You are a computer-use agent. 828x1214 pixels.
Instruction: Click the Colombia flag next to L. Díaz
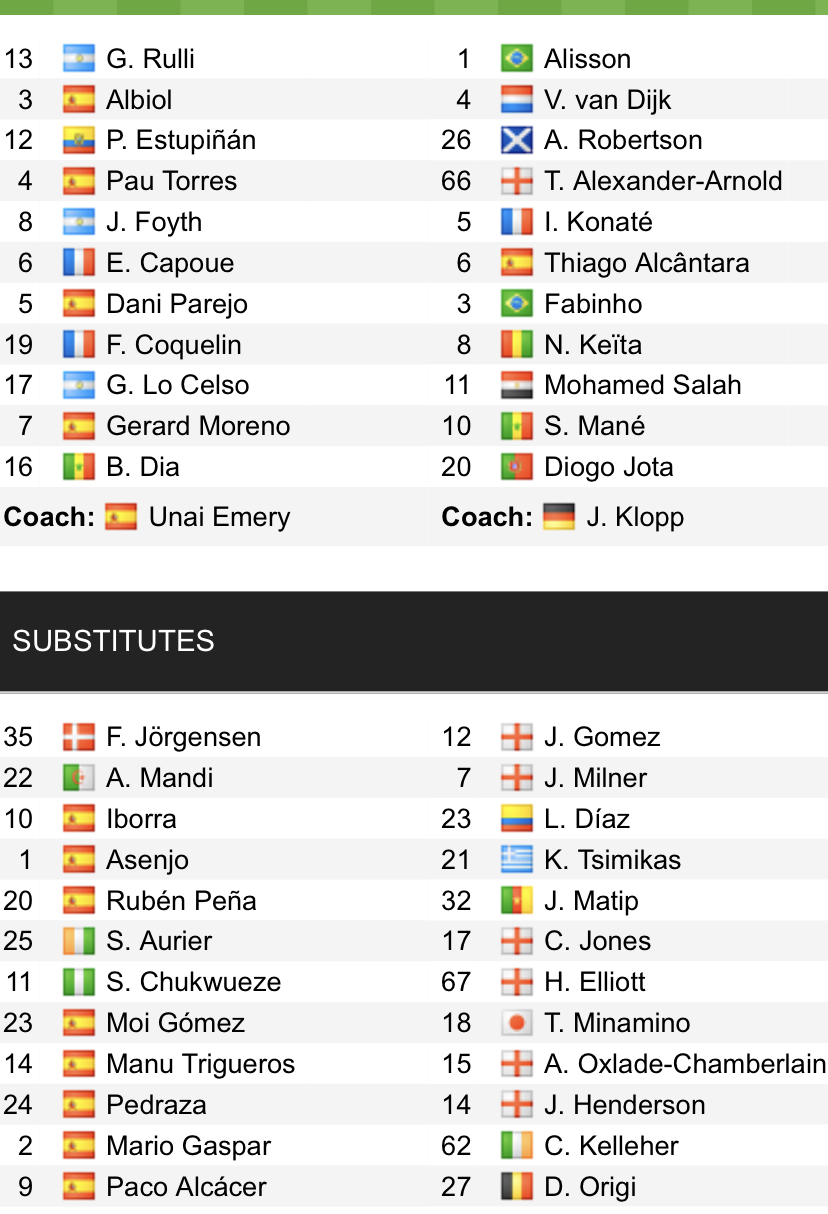tap(516, 819)
